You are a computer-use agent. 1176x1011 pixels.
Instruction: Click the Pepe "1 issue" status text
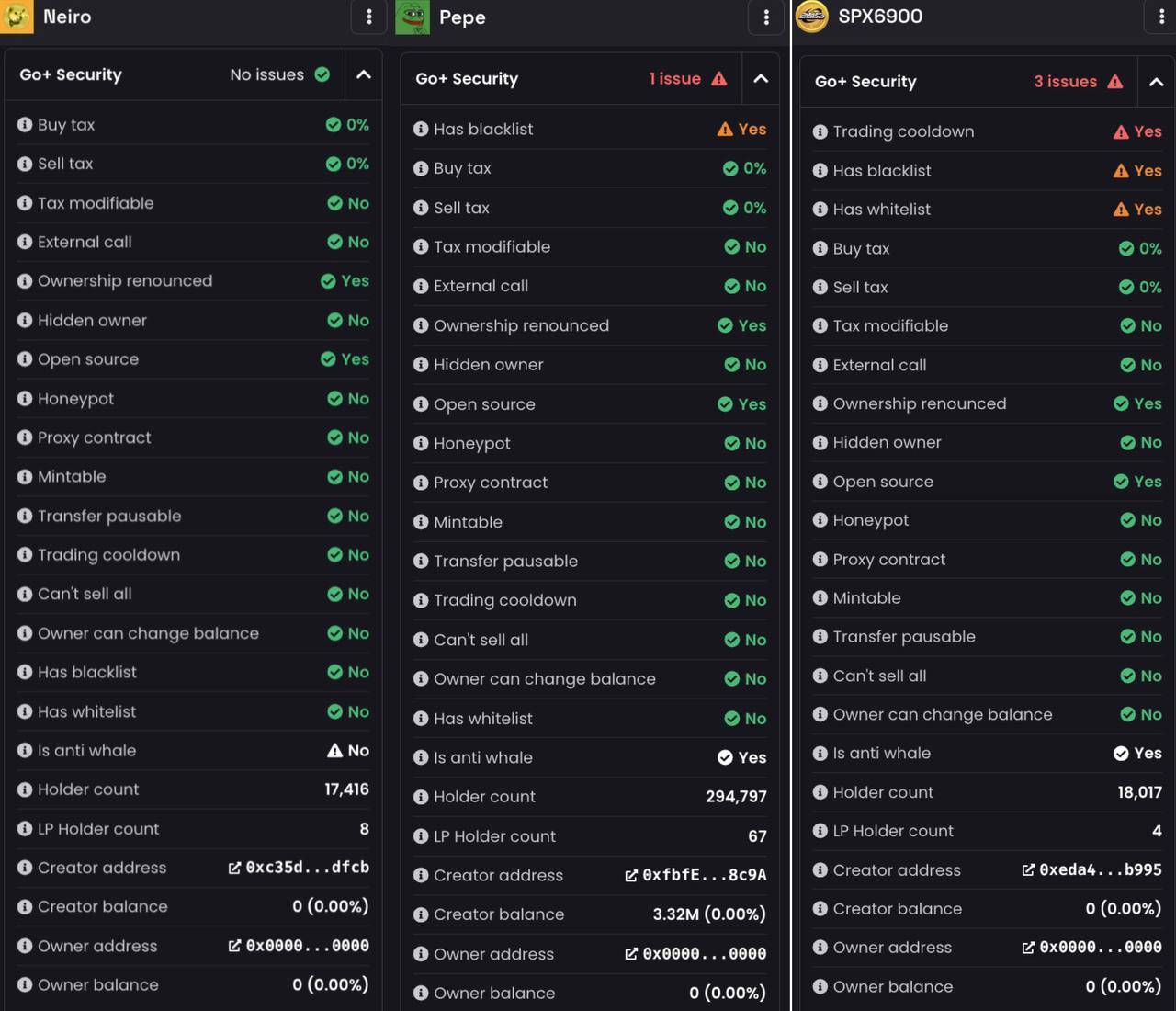(675, 79)
